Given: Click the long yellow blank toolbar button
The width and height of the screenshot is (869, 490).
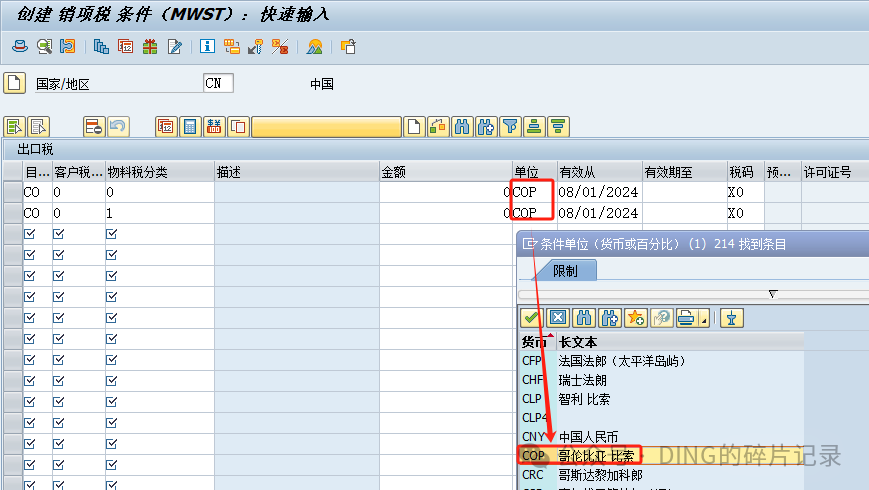Looking at the screenshot, I should pyautogui.click(x=326, y=127).
